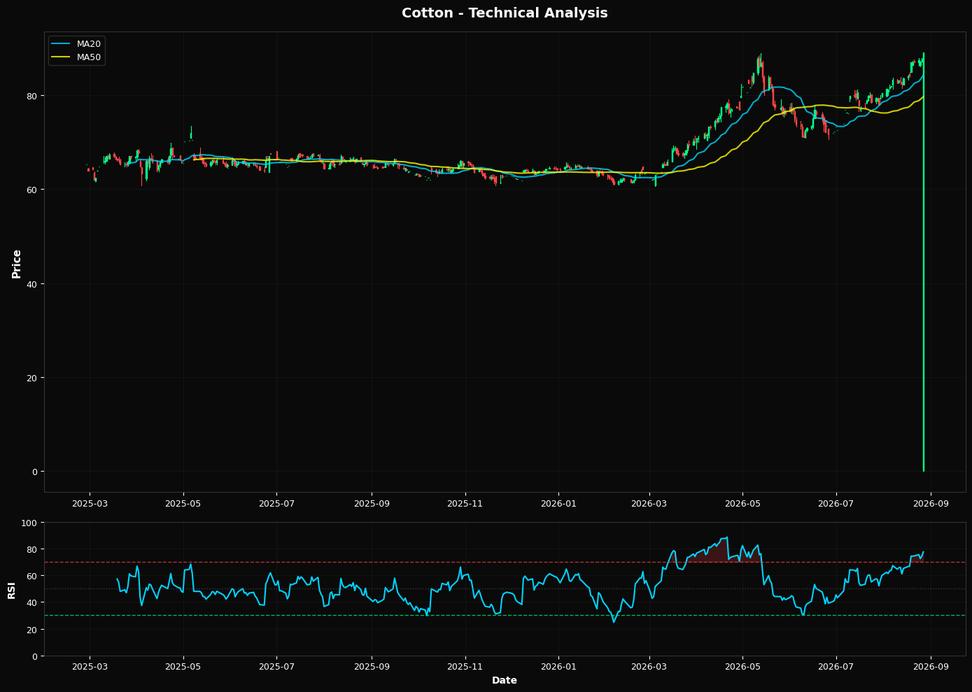Click the 2025-05 date tick under price chart
Image resolution: width=972 pixels, height=692 pixels.
(x=183, y=503)
